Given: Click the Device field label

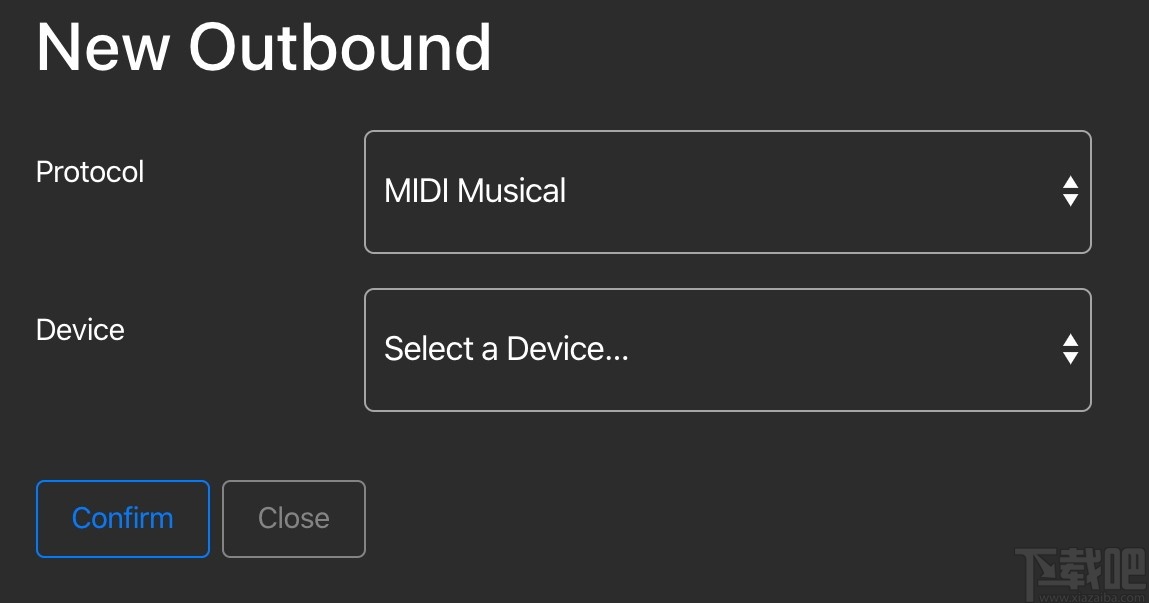Looking at the screenshot, I should (x=80, y=330).
